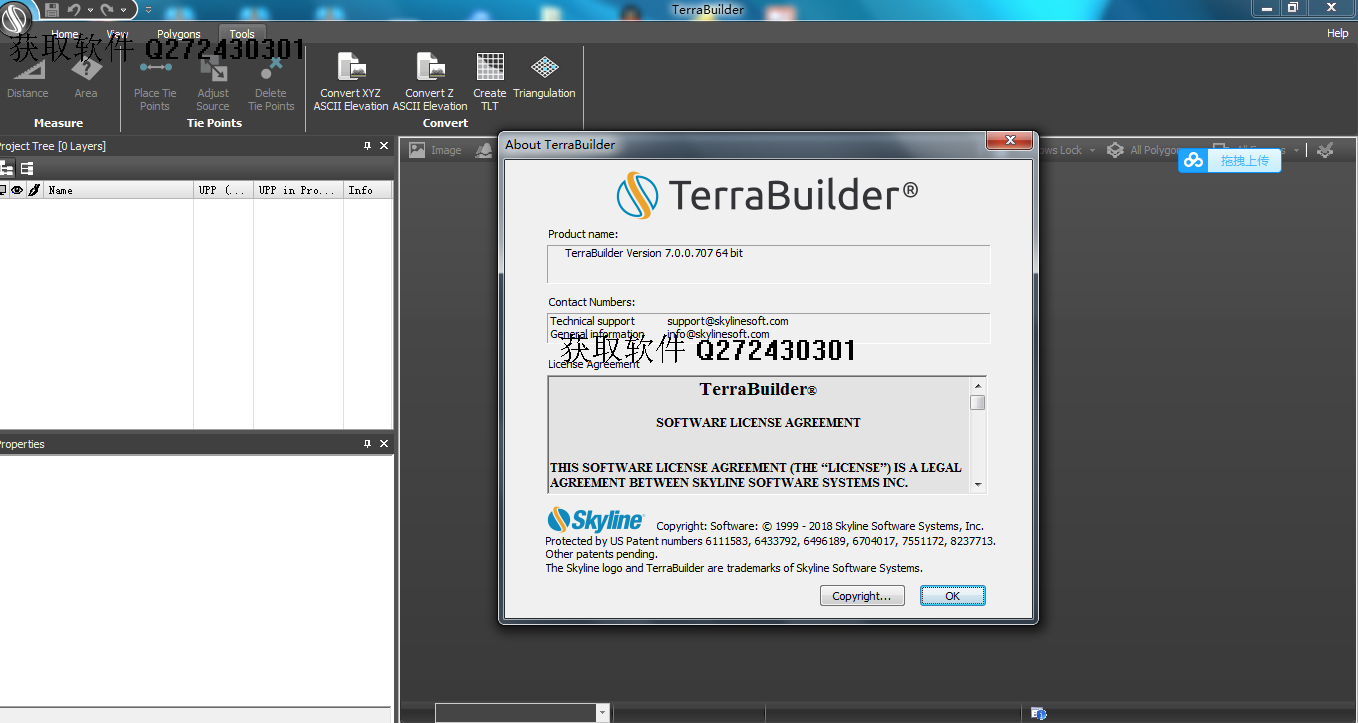The width and height of the screenshot is (1358, 723).
Task: Pin the Properties panel
Action: tap(367, 444)
